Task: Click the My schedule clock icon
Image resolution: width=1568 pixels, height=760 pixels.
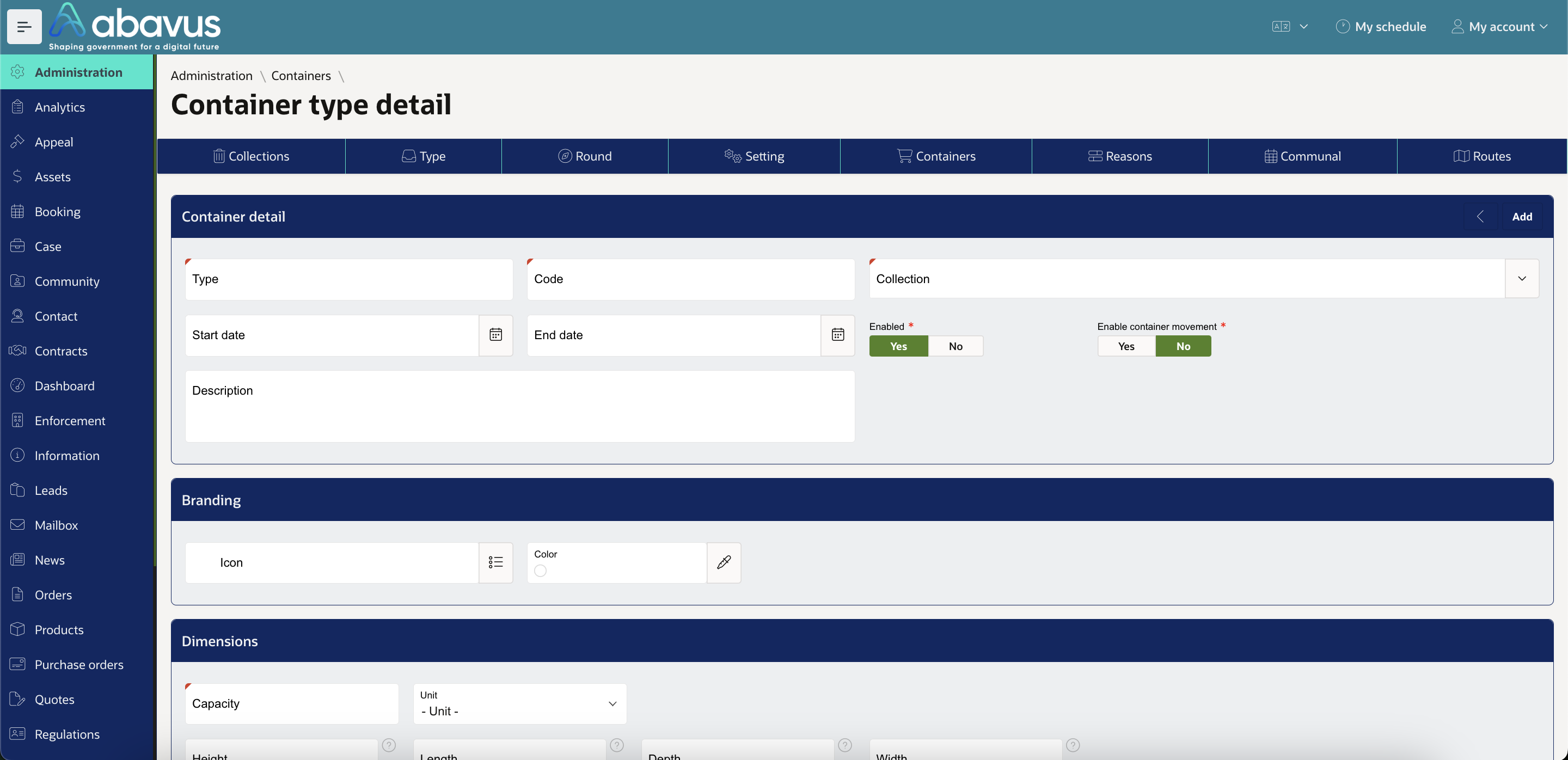Action: pyautogui.click(x=1342, y=27)
